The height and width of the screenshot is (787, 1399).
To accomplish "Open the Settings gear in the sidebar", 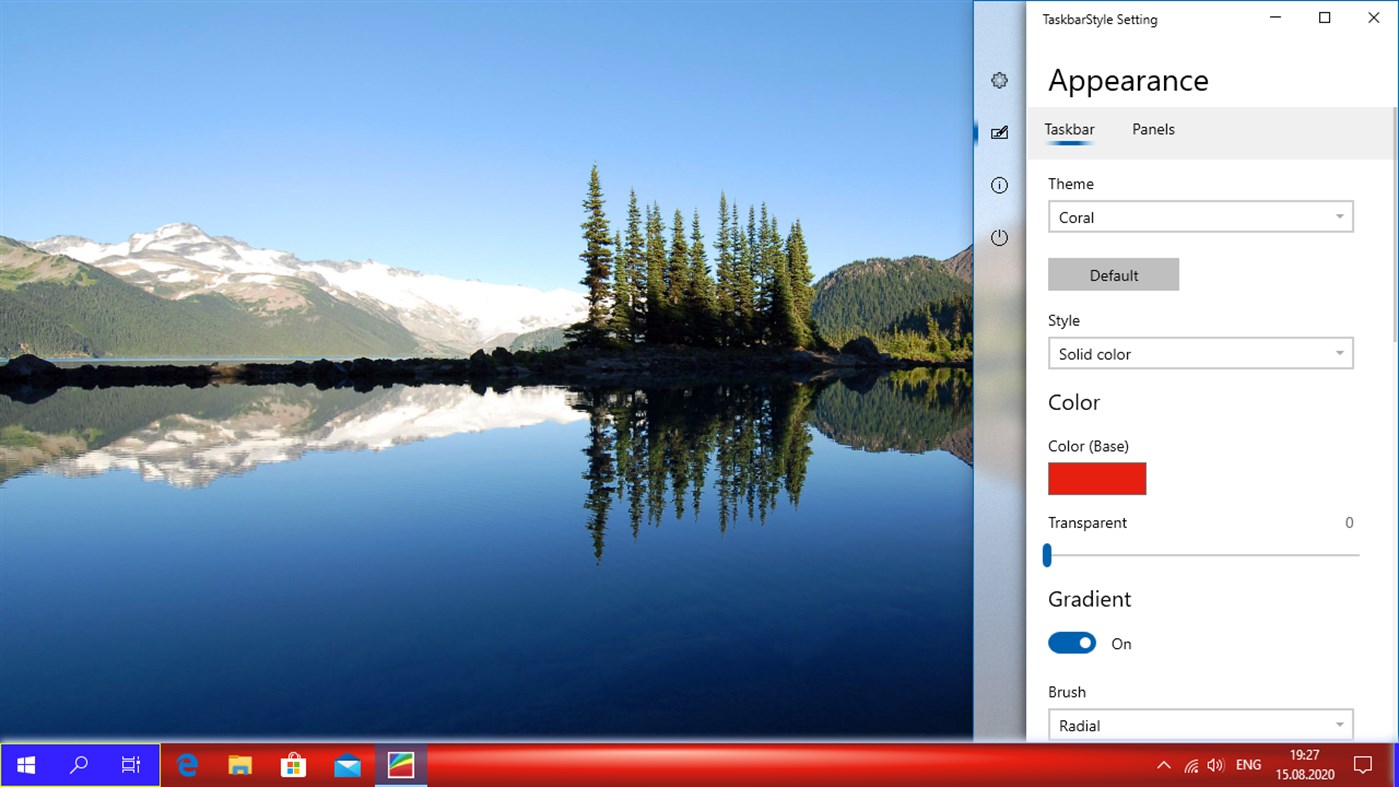I will click(x=998, y=80).
